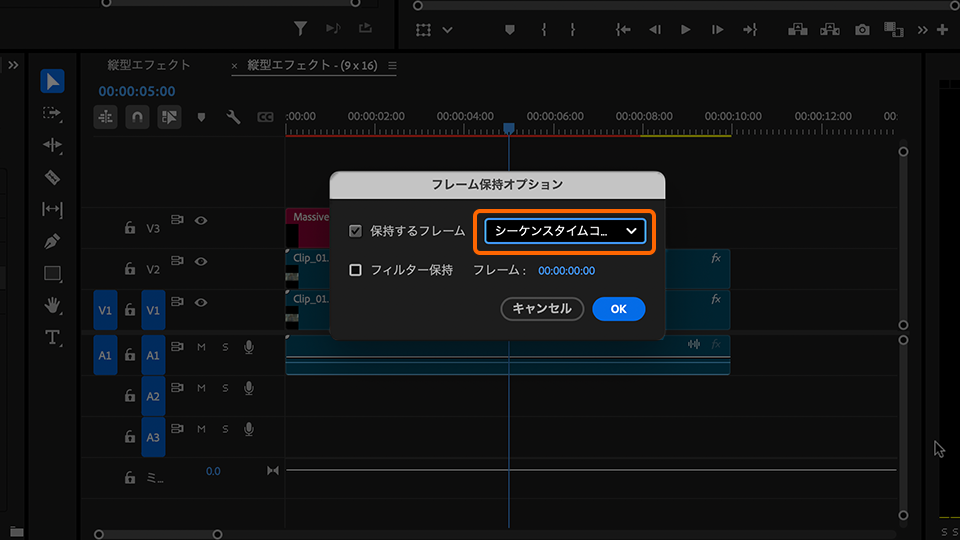Switch to 縦型エフェクト sequence tab
Screen dimensions: 960x540
149,65
